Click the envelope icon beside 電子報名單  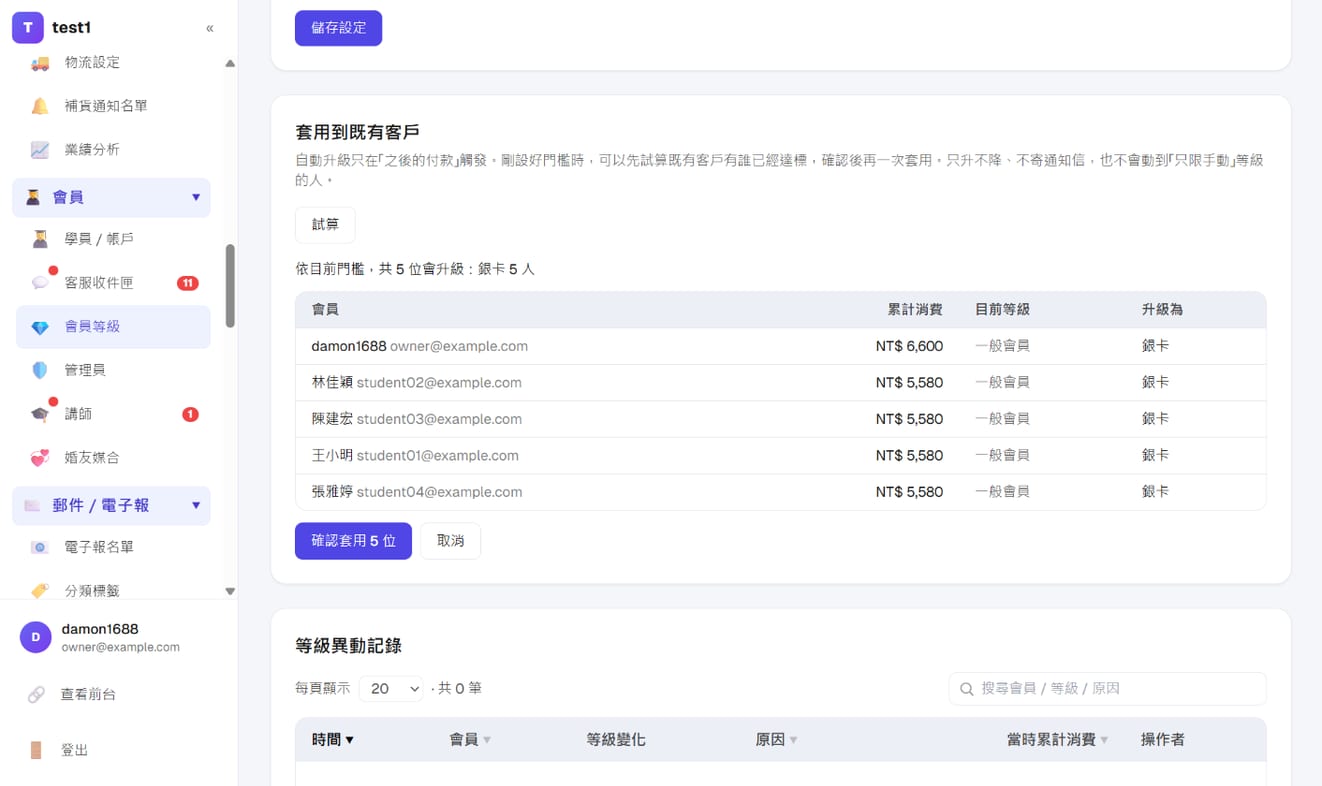point(40,547)
